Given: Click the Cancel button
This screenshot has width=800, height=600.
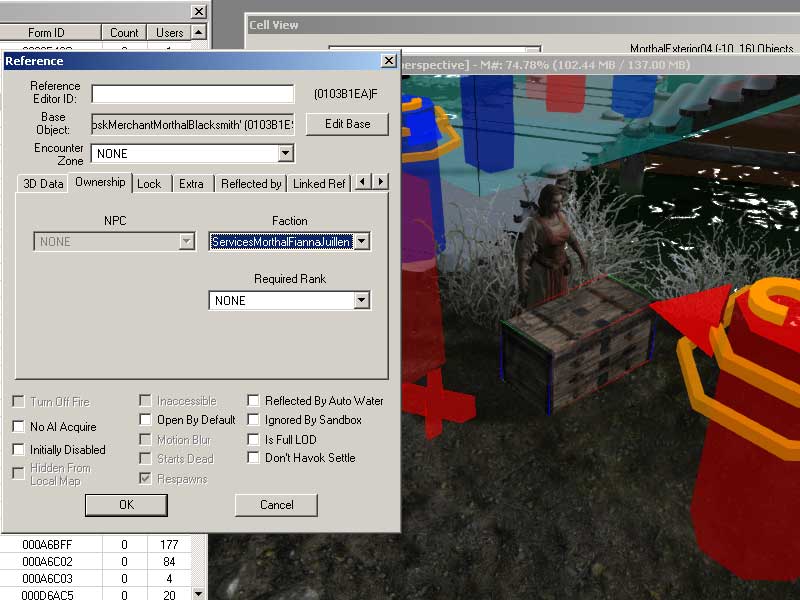Looking at the screenshot, I should pyautogui.click(x=277, y=505).
